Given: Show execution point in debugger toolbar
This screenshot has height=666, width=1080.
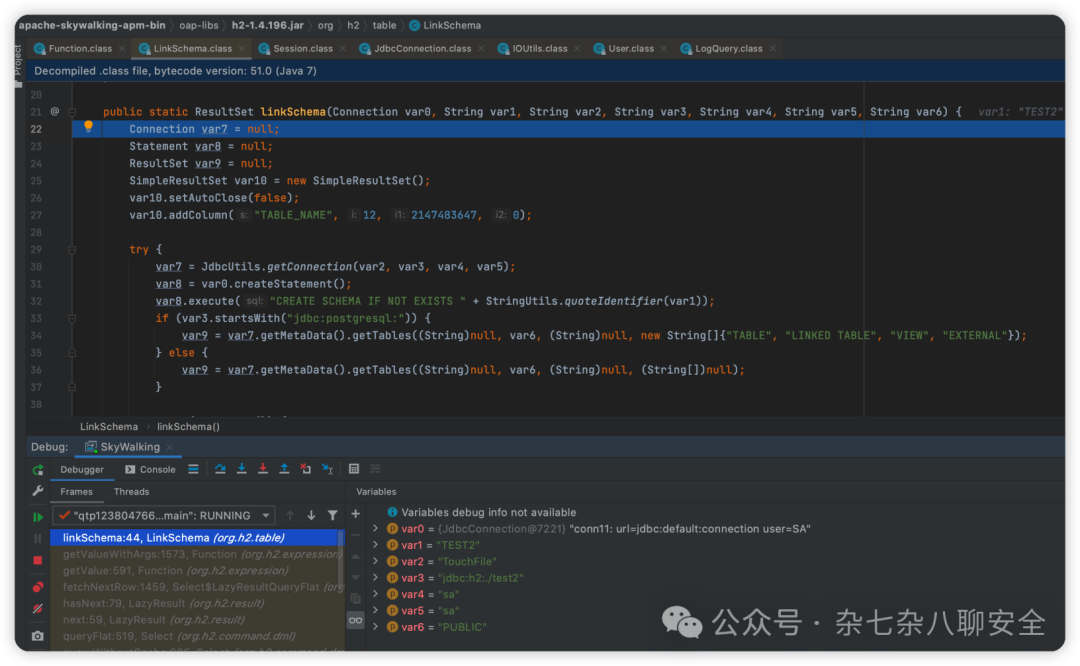Looking at the screenshot, I should click(194, 469).
